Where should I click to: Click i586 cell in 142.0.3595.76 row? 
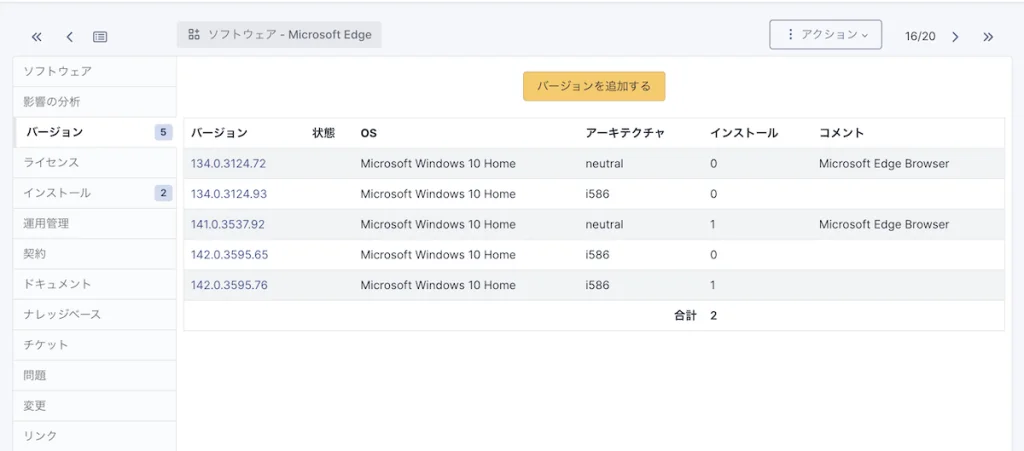point(598,285)
